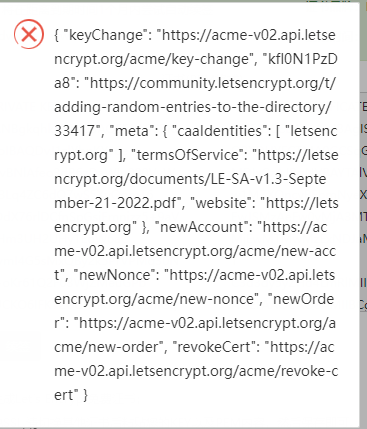
Task: Click the adding-random-entries-to-the-directory text line
Action: 193,107
